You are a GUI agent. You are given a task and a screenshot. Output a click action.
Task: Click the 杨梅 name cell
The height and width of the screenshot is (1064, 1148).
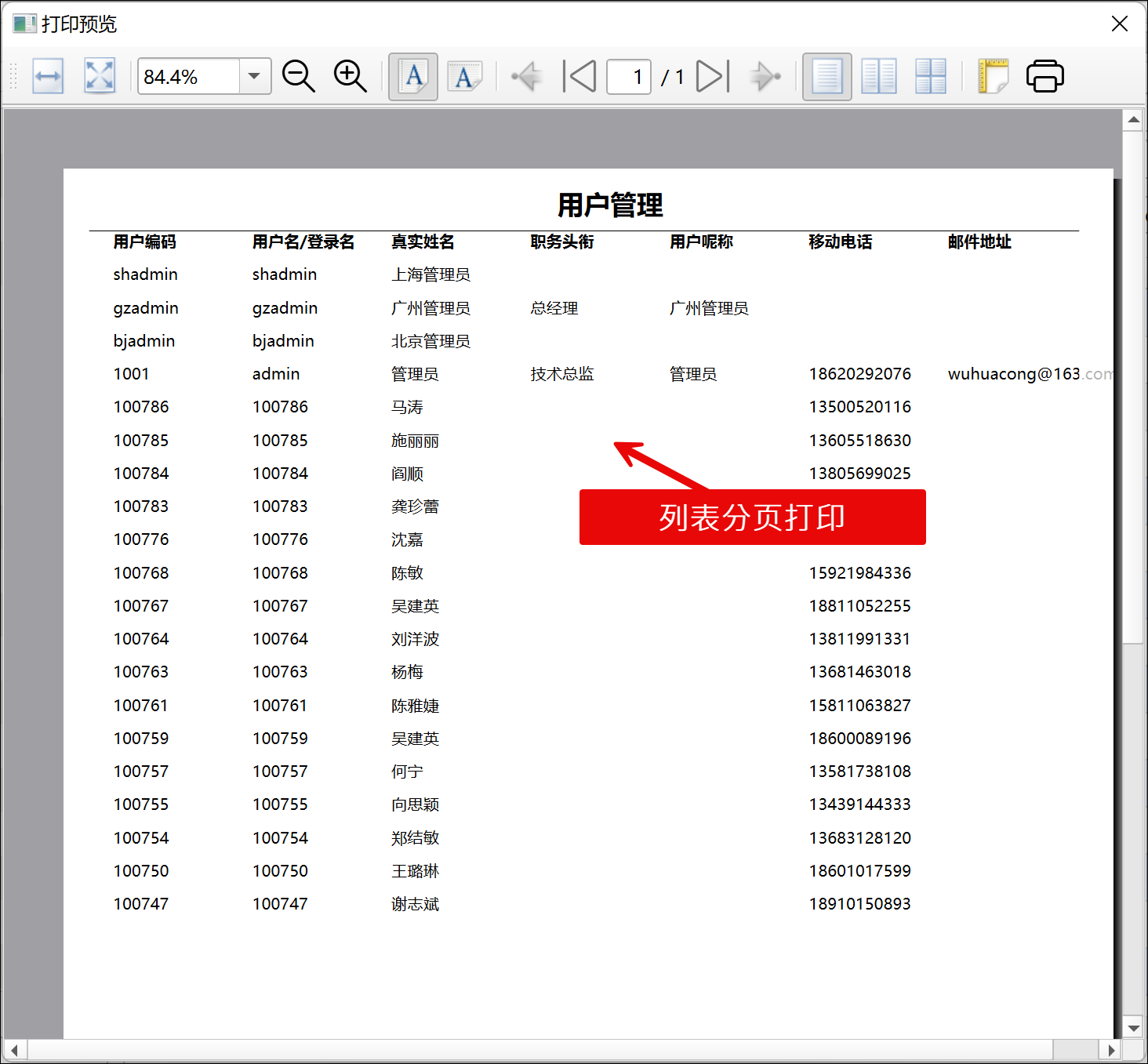click(x=407, y=672)
